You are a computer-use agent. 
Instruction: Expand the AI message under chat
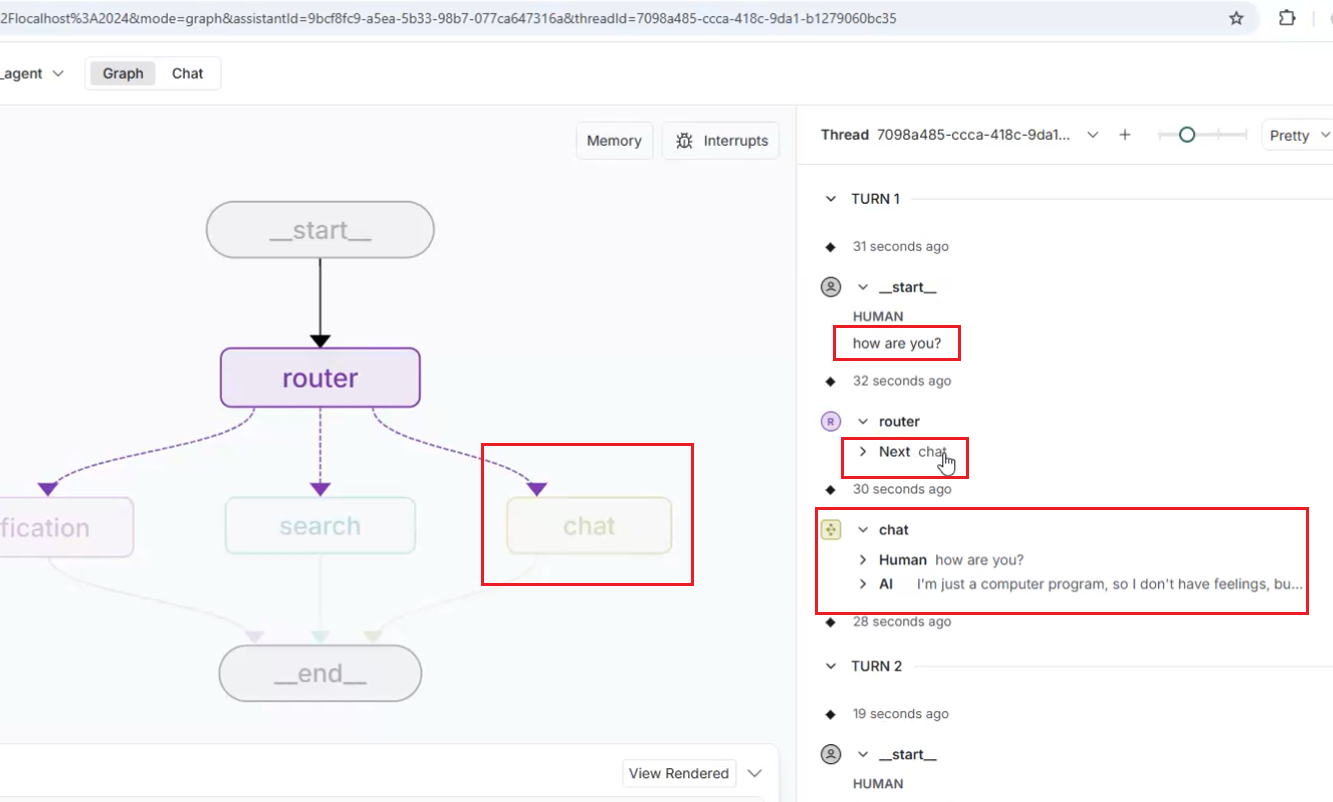[x=863, y=584]
